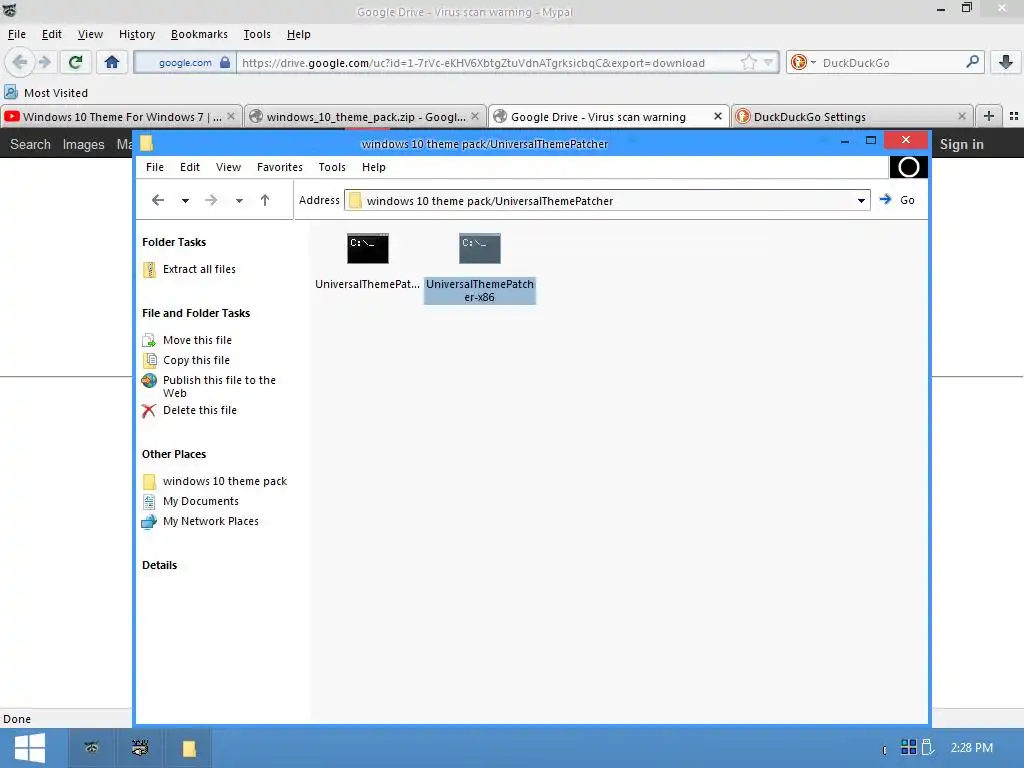Click Copy this file task
This screenshot has width=1024, height=768.
[x=186, y=360]
